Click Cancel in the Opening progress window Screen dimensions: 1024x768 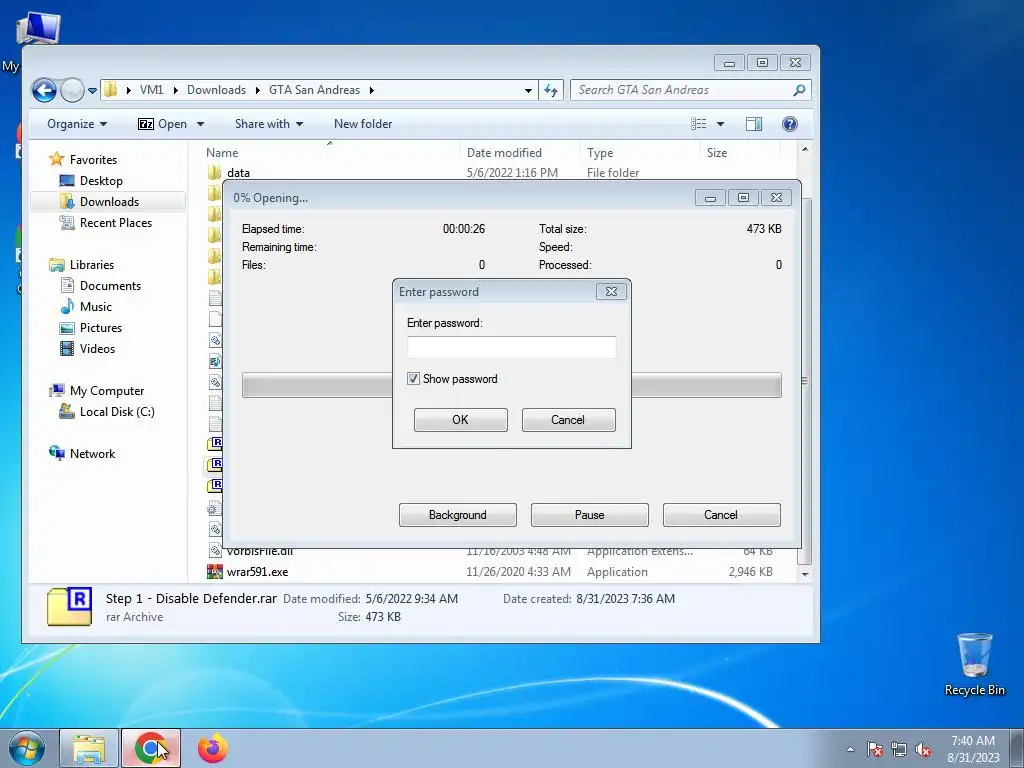click(721, 515)
